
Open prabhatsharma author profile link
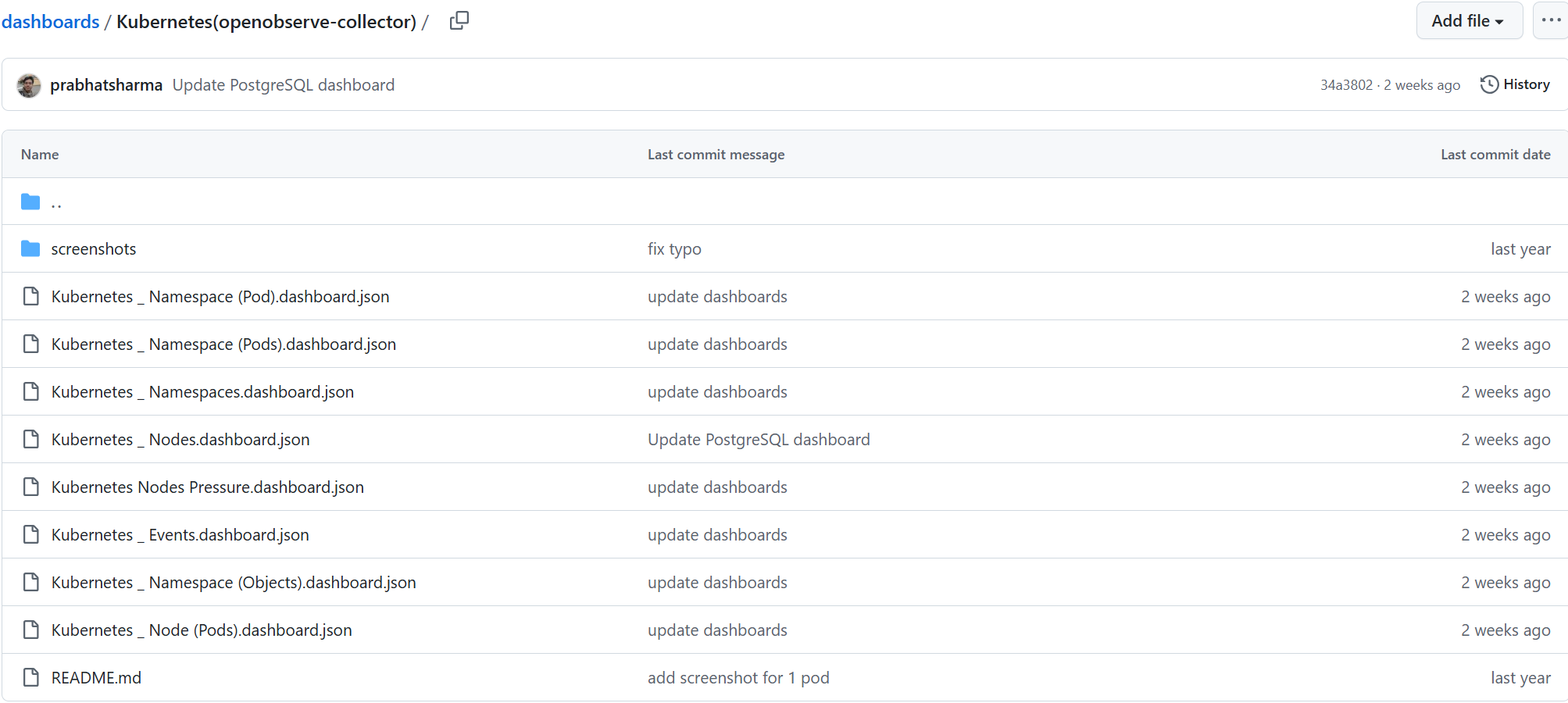[106, 85]
